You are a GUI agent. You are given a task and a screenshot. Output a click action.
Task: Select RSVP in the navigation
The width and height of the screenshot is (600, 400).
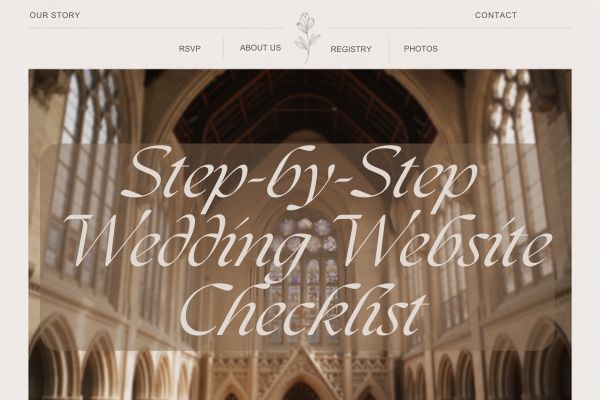(x=190, y=49)
